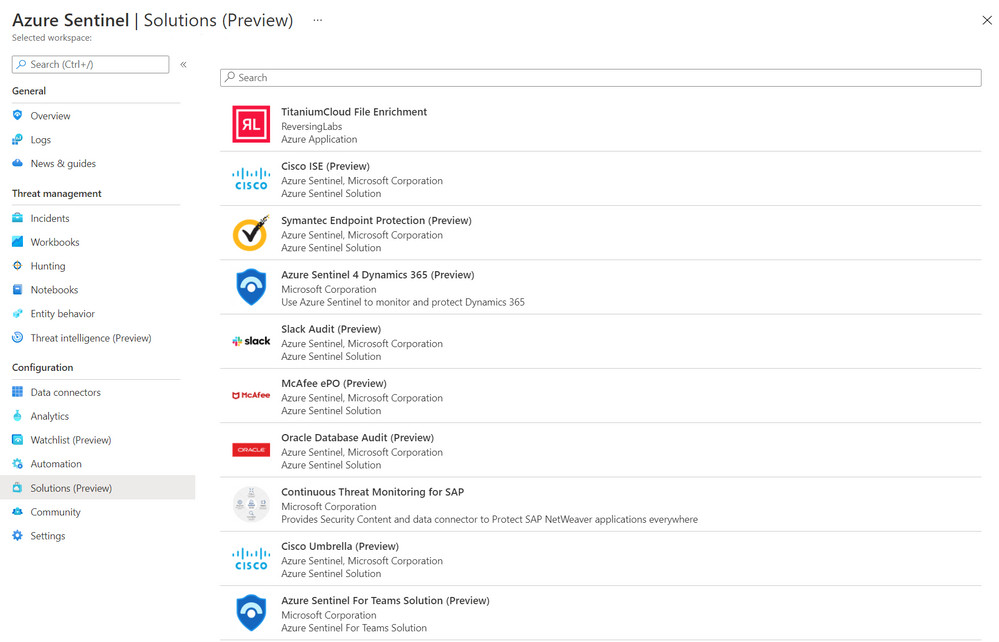
Task: Click the Overview shield icon
Action: click(x=17, y=116)
